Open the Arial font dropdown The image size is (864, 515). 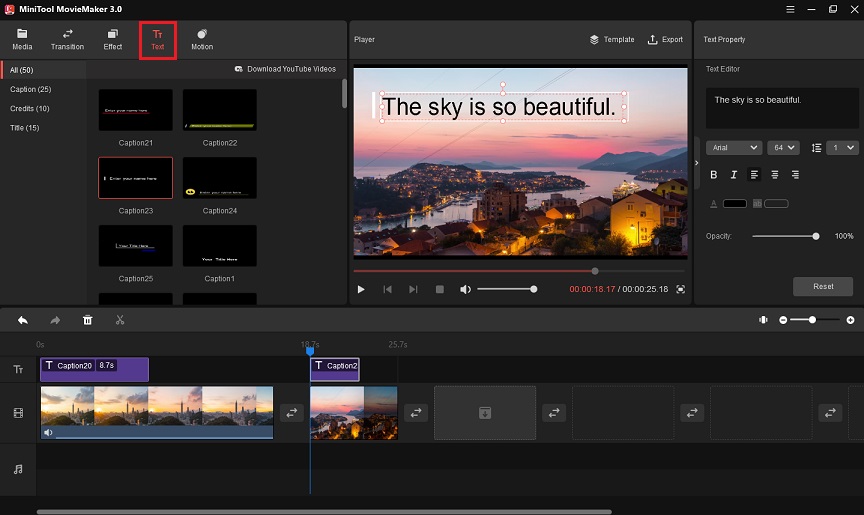[734, 148]
